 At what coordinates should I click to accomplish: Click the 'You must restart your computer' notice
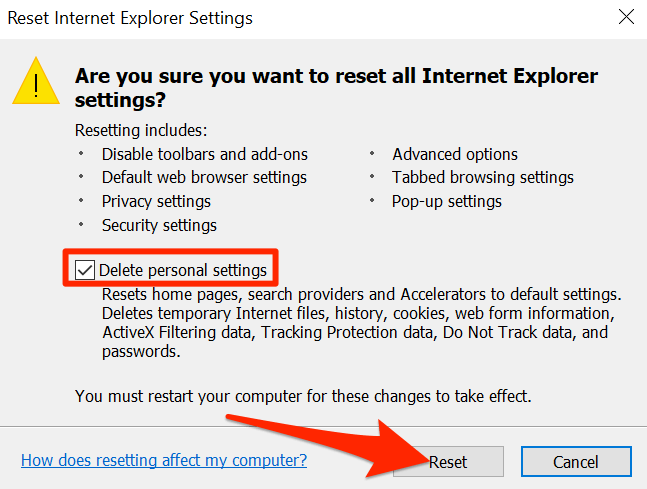(x=302, y=396)
